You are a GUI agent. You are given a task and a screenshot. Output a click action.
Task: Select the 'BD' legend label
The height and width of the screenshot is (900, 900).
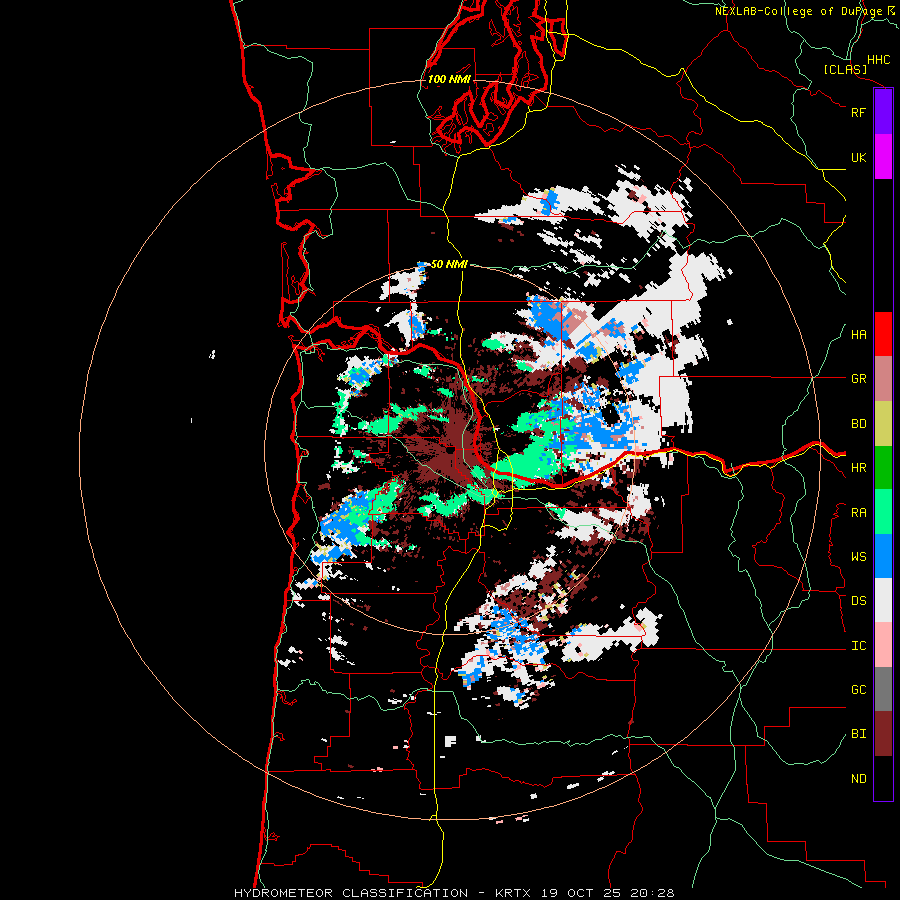[858, 424]
